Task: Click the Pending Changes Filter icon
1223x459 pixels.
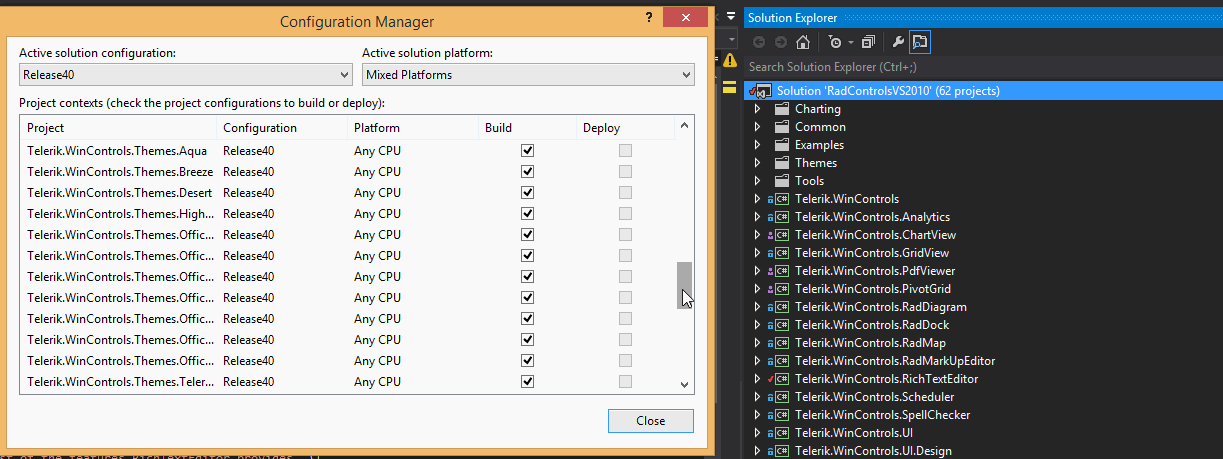Action: tap(835, 42)
